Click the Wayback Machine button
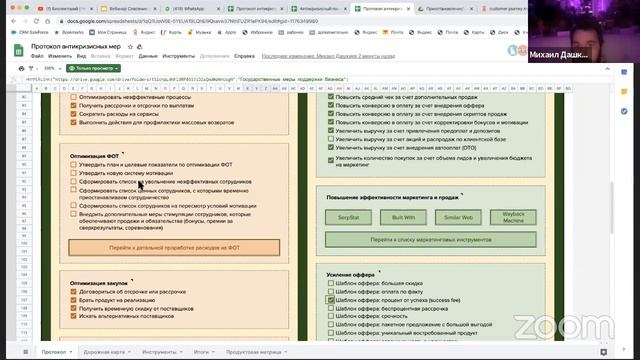 (513, 218)
